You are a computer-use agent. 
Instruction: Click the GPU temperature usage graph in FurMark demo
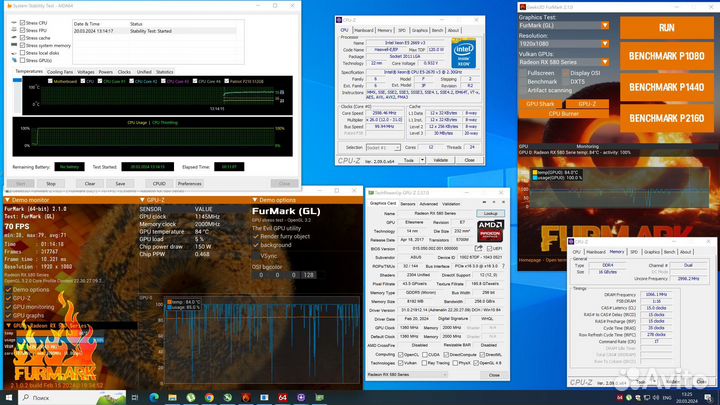click(262, 340)
